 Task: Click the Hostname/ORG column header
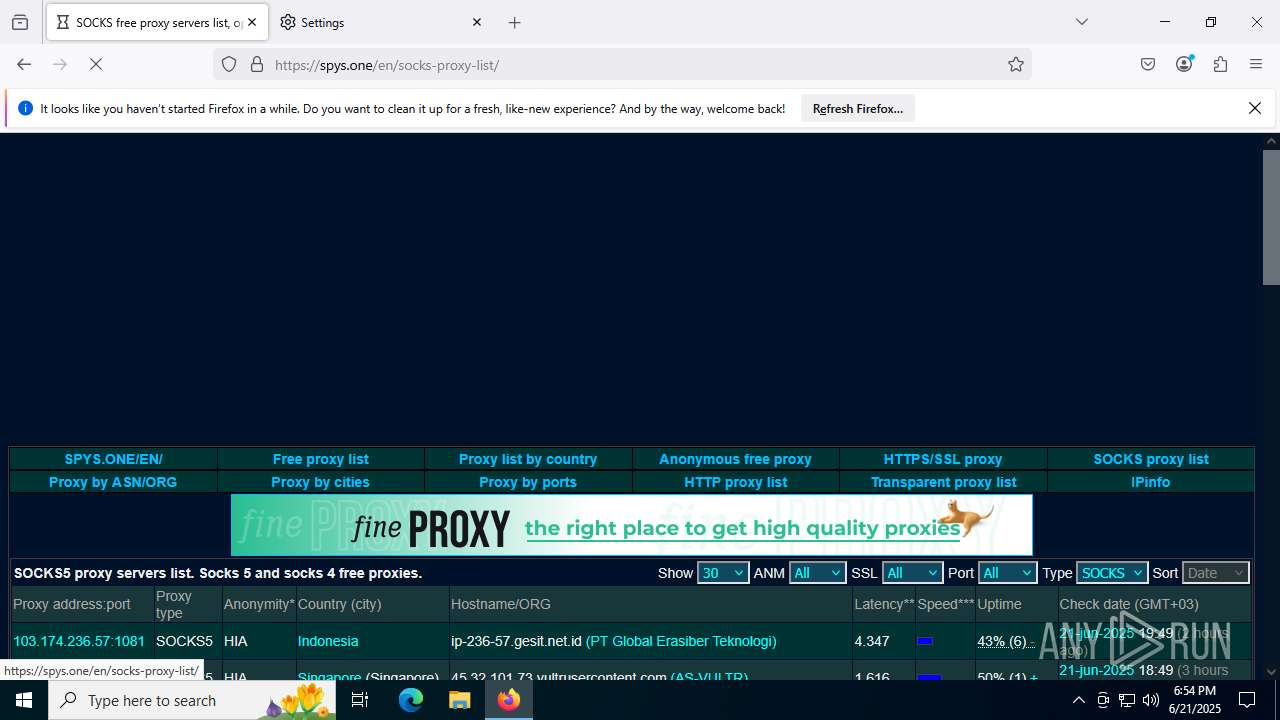pyautogui.click(x=501, y=604)
